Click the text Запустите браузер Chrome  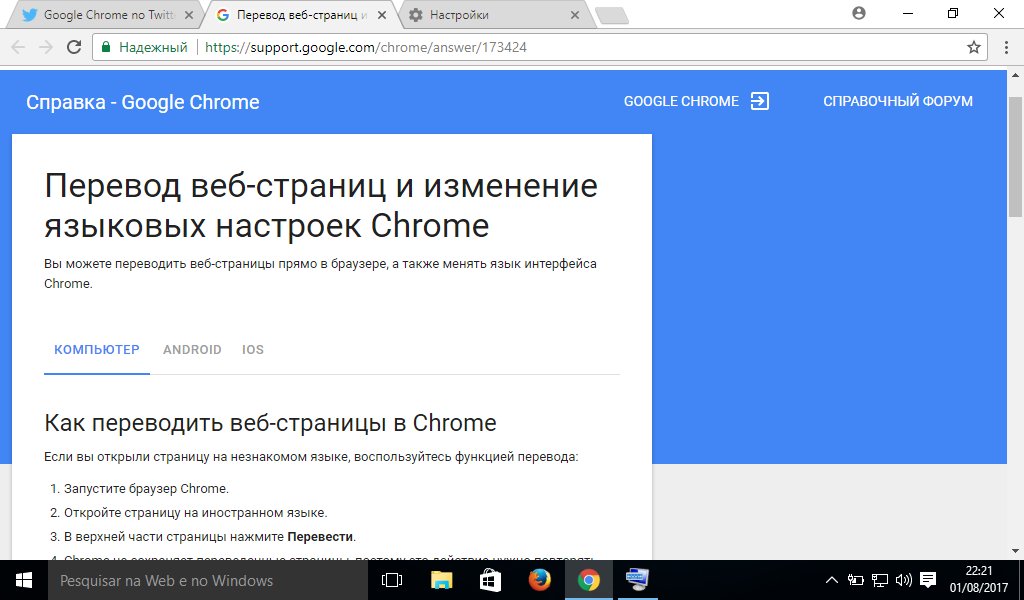tap(146, 488)
